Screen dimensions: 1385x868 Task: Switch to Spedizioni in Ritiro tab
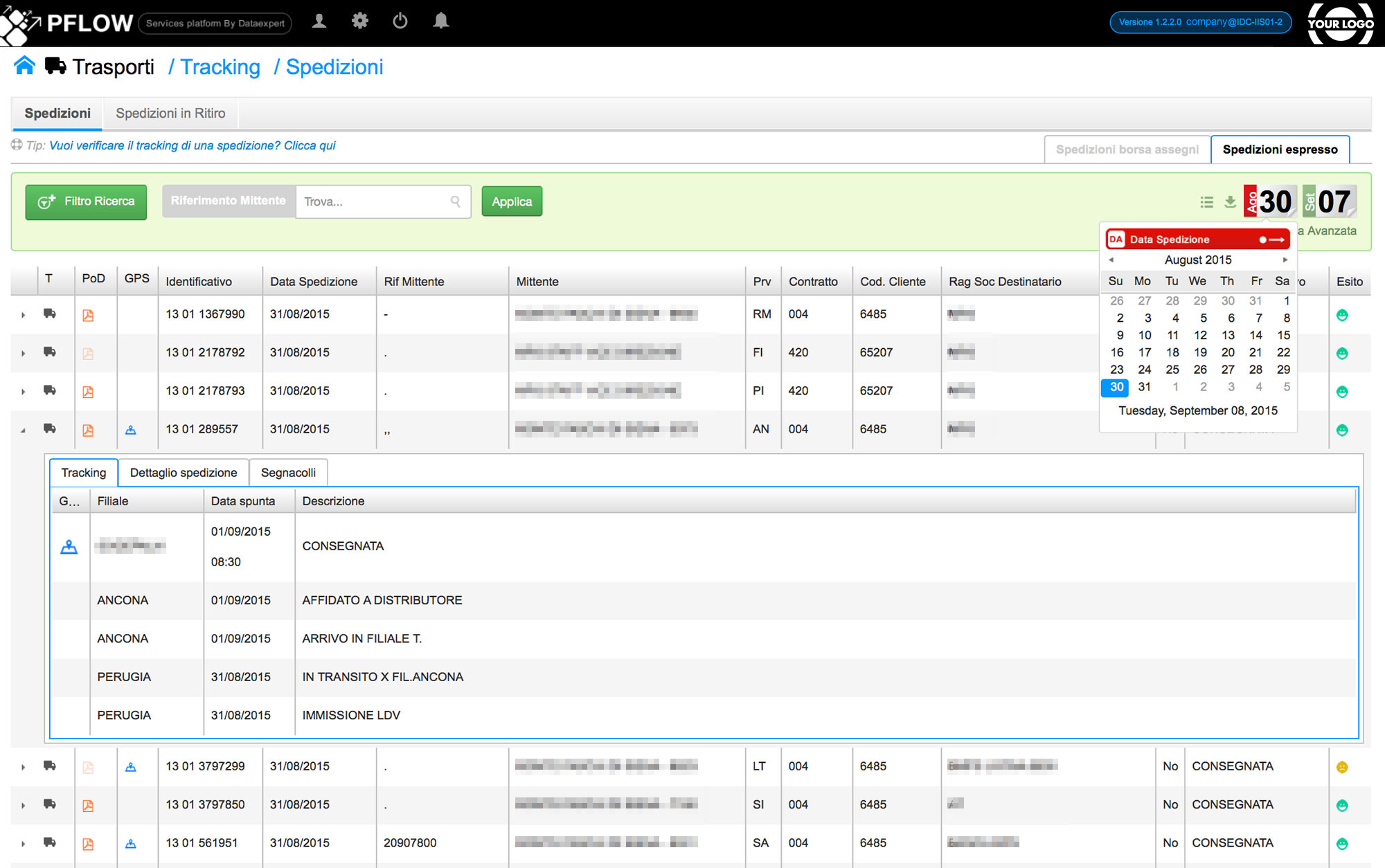[x=170, y=114]
